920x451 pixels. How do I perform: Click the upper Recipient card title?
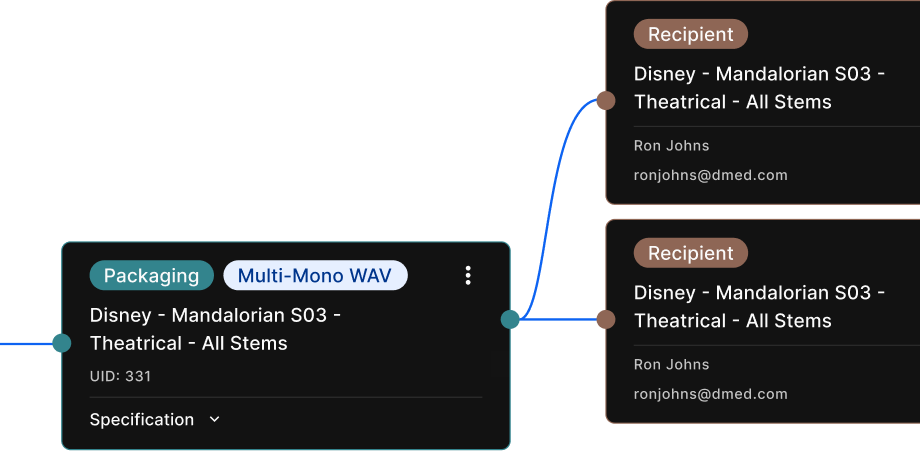click(x=759, y=88)
